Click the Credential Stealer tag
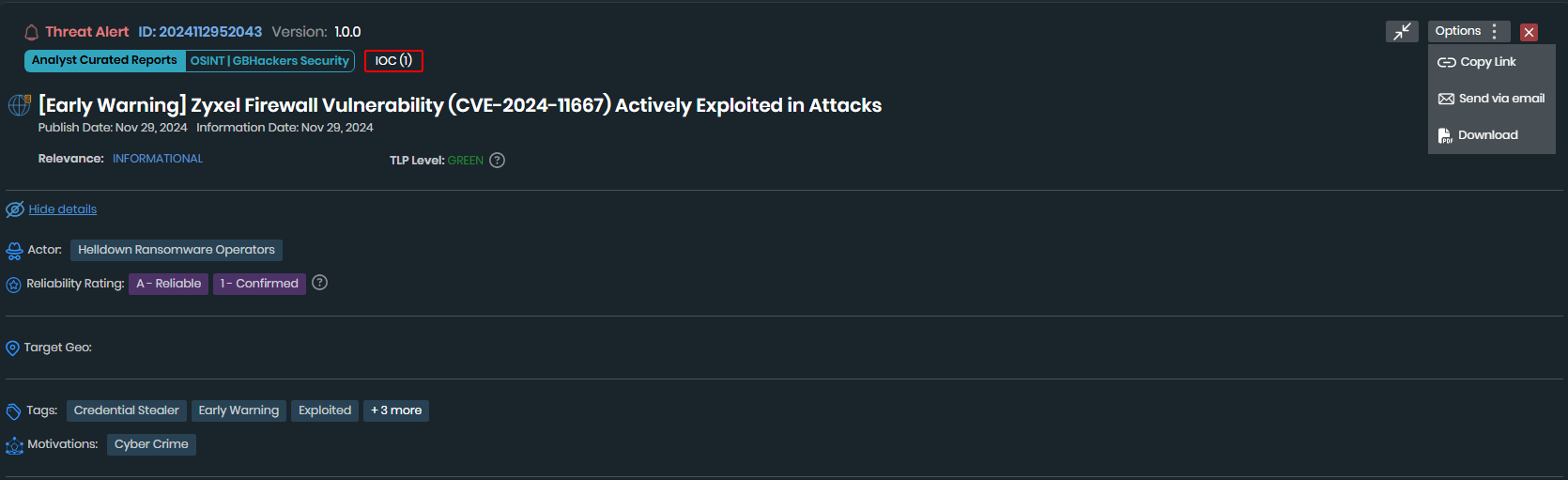Image resolution: width=1568 pixels, height=480 pixels. click(x=126, y=410)
